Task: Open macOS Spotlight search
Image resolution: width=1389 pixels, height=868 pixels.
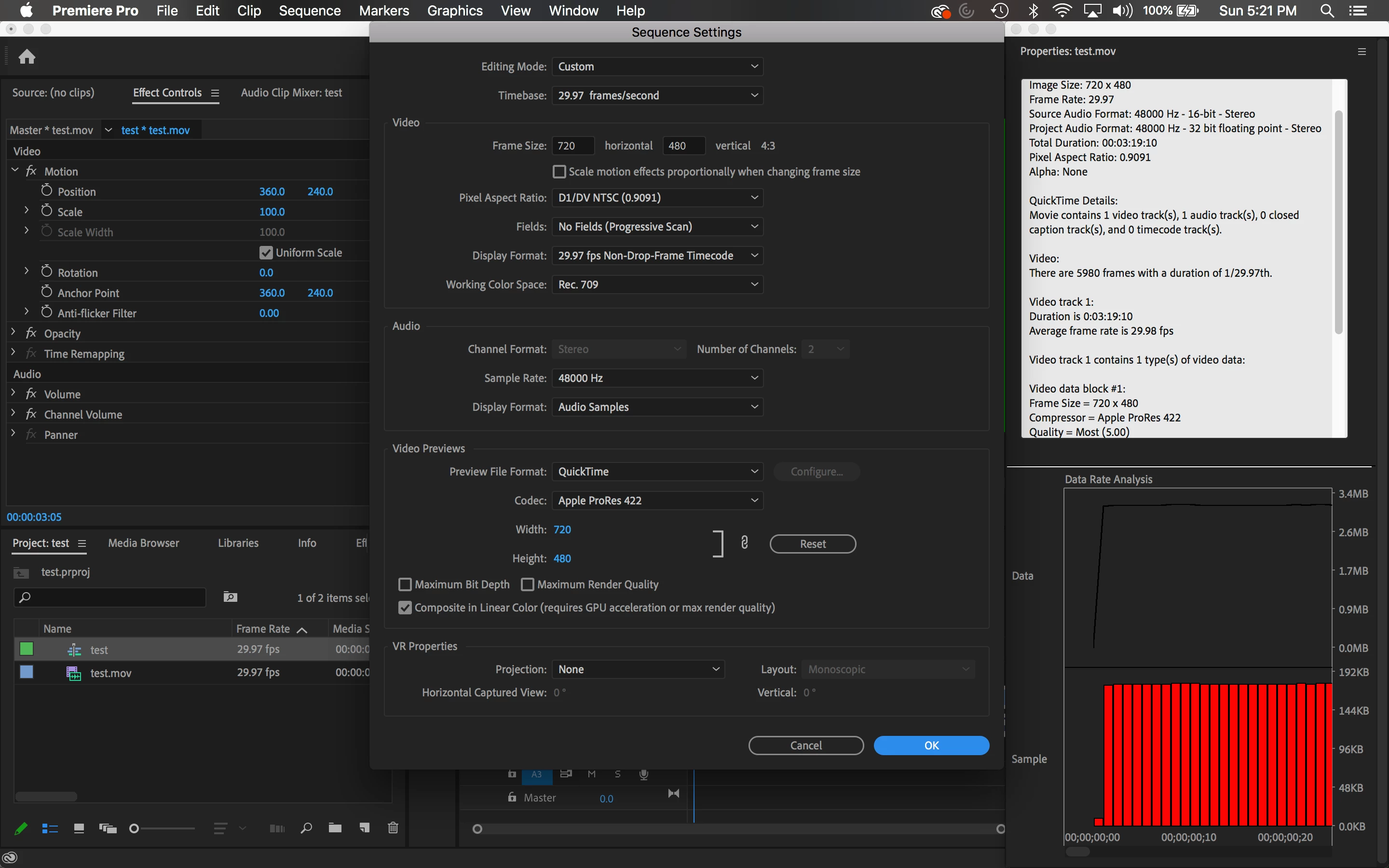Action: 1327,11
